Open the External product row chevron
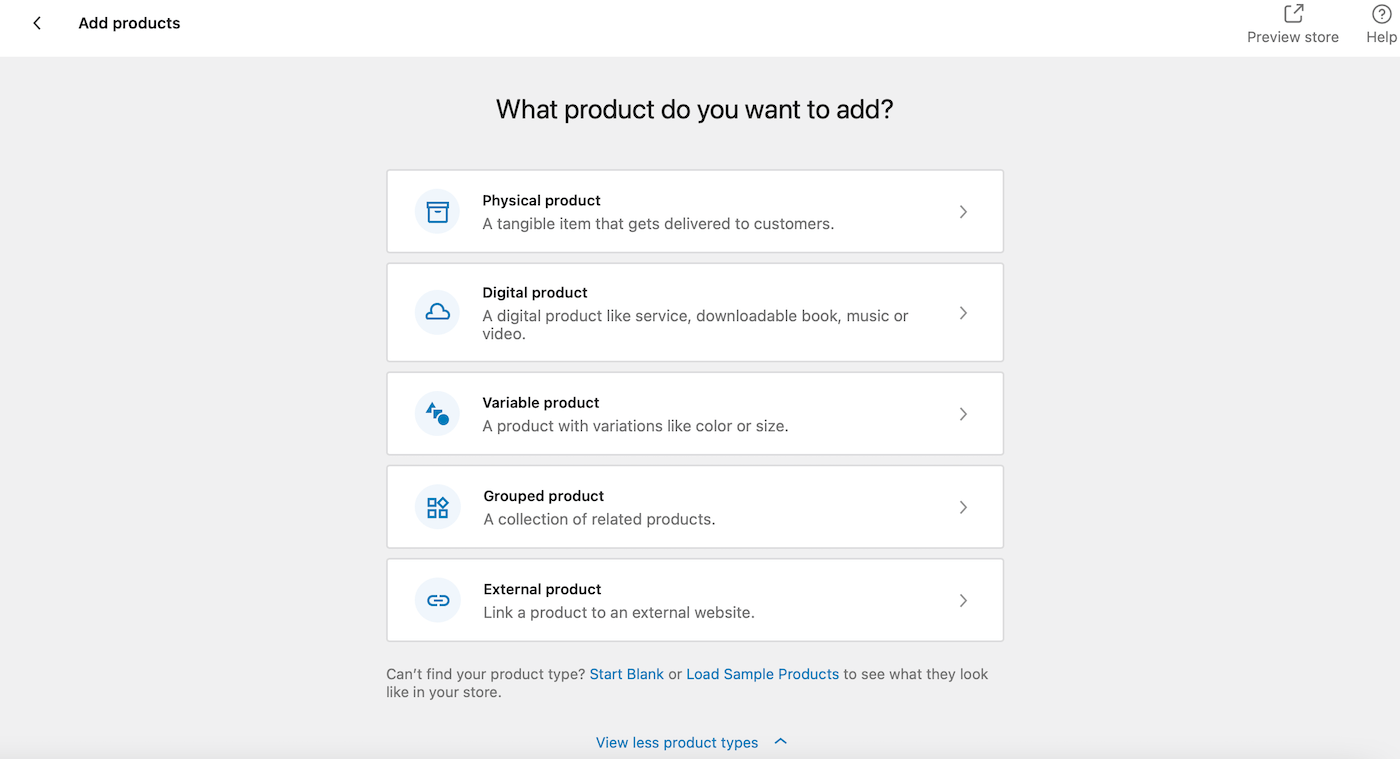Image resolution: width=1400 pixels, height=759 pixels. 963,600
